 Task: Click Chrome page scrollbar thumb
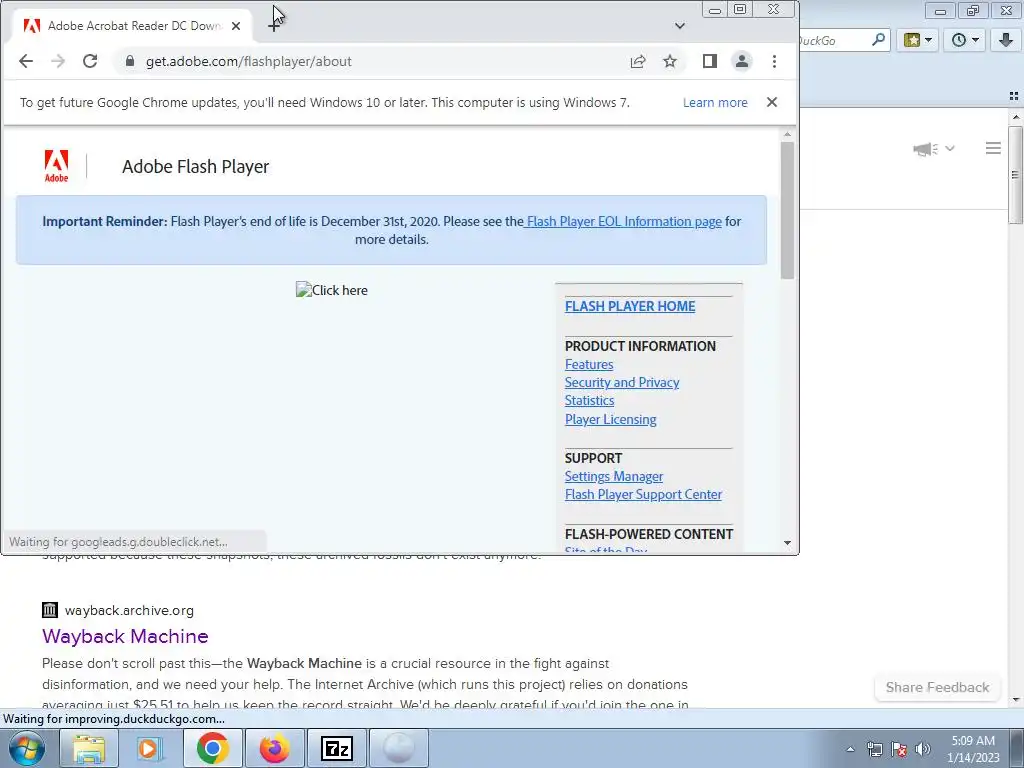(788, 209)
